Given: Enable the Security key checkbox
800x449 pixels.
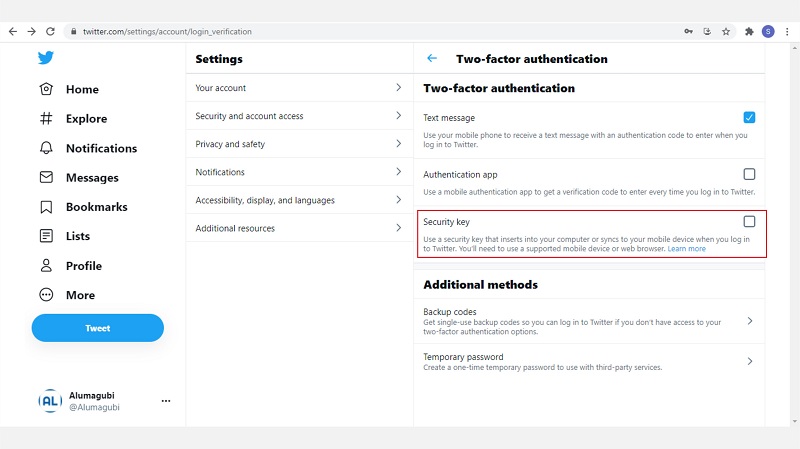Looking at the screenshot, I should tap(749, 221).
